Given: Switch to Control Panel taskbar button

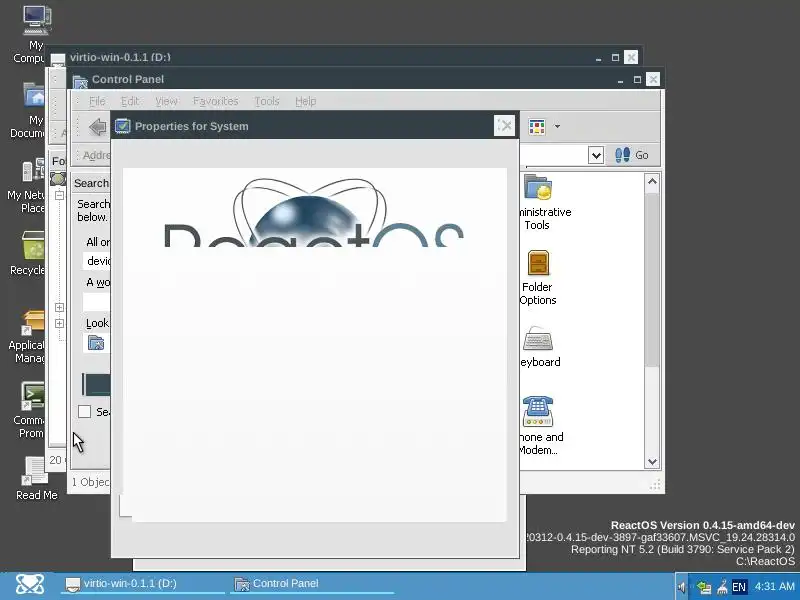Looking at the screenshot, I should [311, 584].
